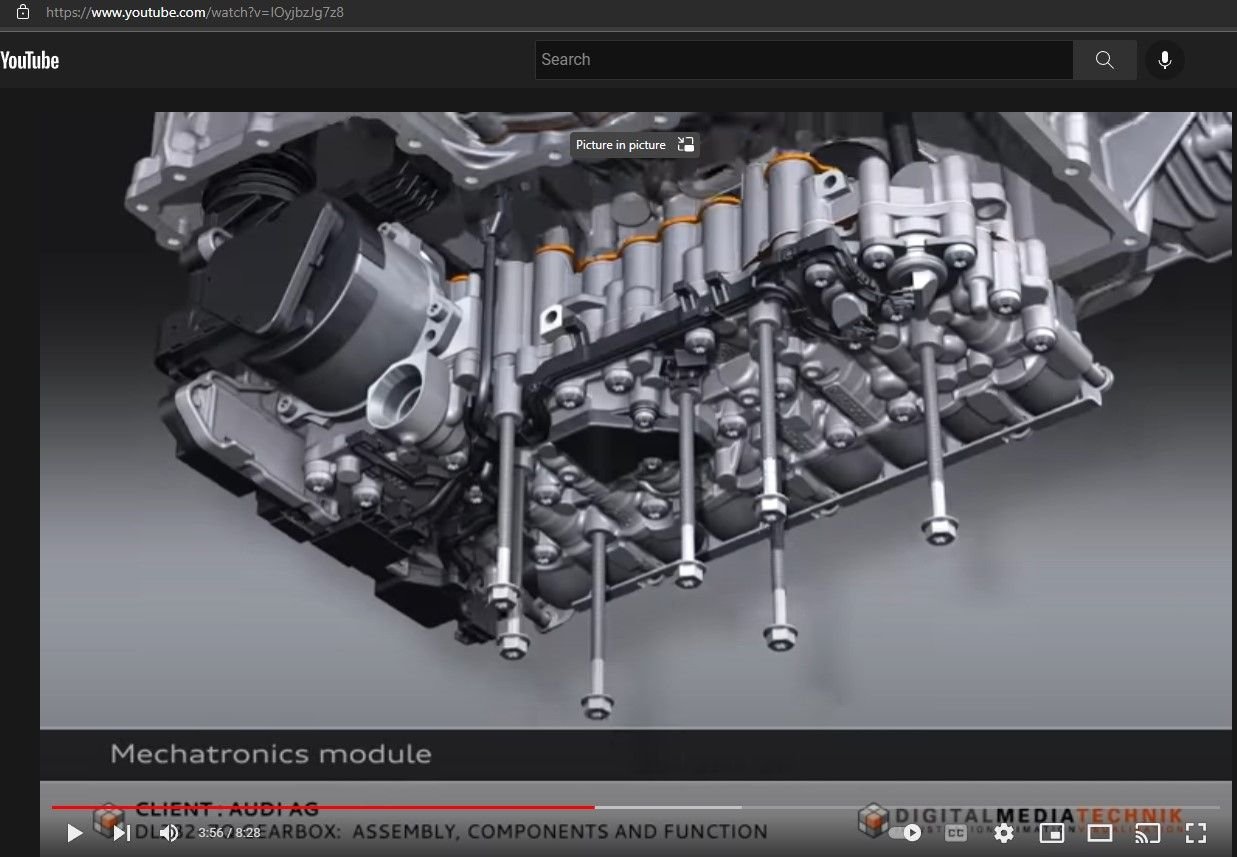
Task: Click the padlock icon in the address bar
Action: coord(22,12)
